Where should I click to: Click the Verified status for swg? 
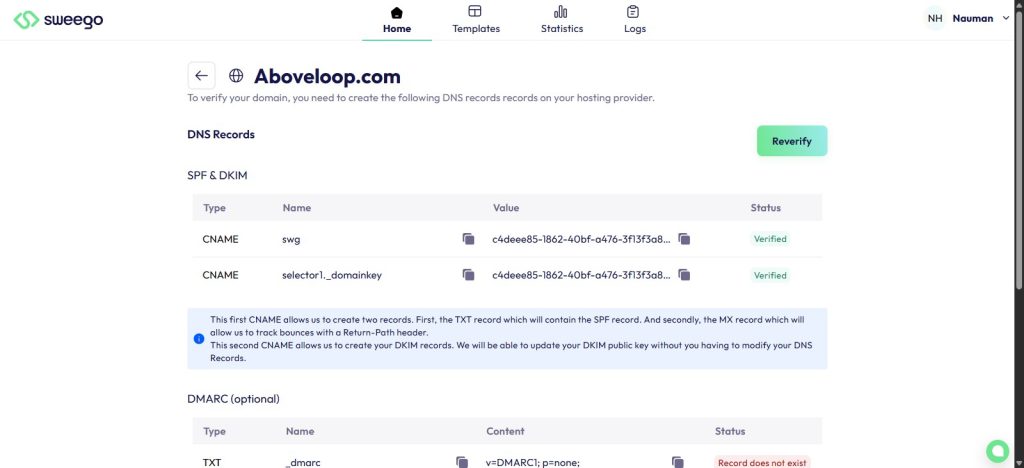(x=770, y=239)
